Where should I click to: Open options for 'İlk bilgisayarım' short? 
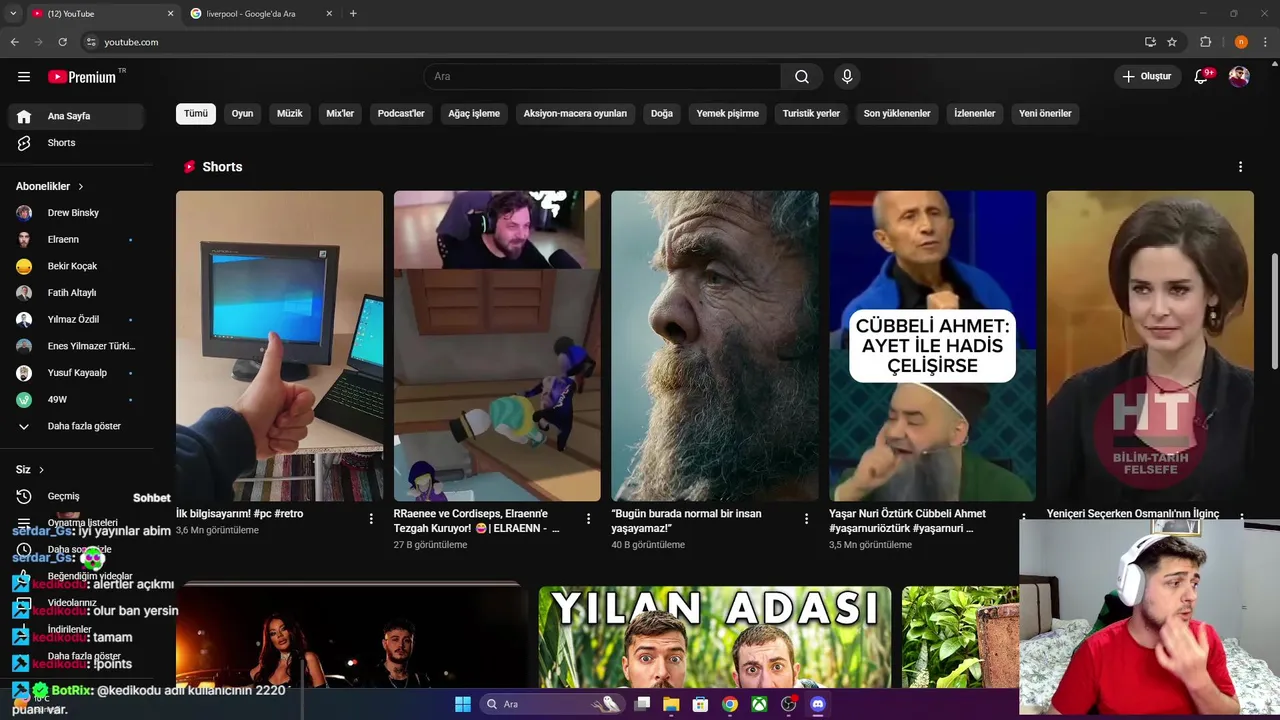[371, 519]
